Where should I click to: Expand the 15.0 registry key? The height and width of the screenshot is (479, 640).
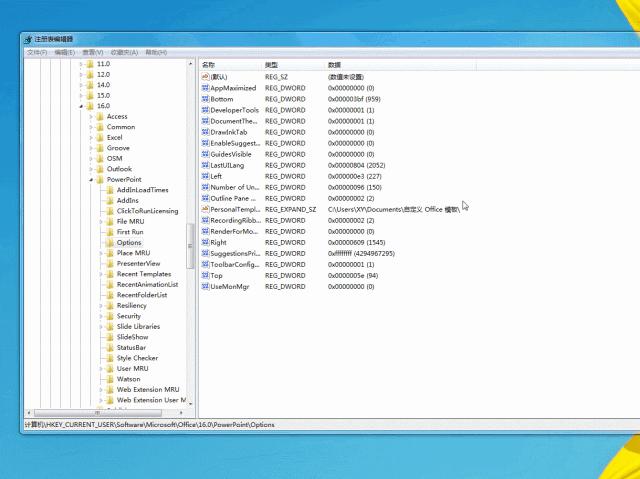tap(81, 95)
